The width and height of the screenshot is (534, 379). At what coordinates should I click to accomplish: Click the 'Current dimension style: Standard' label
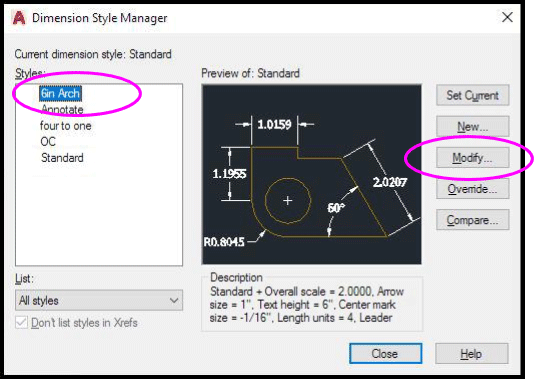point(93,54)
